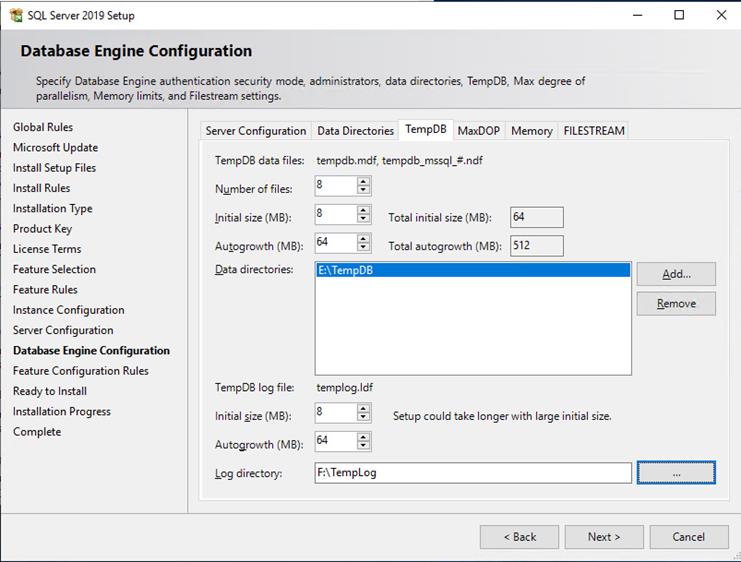
Task: Click the SQL Server setup title bar icon
Action: [x=16, y=15]
